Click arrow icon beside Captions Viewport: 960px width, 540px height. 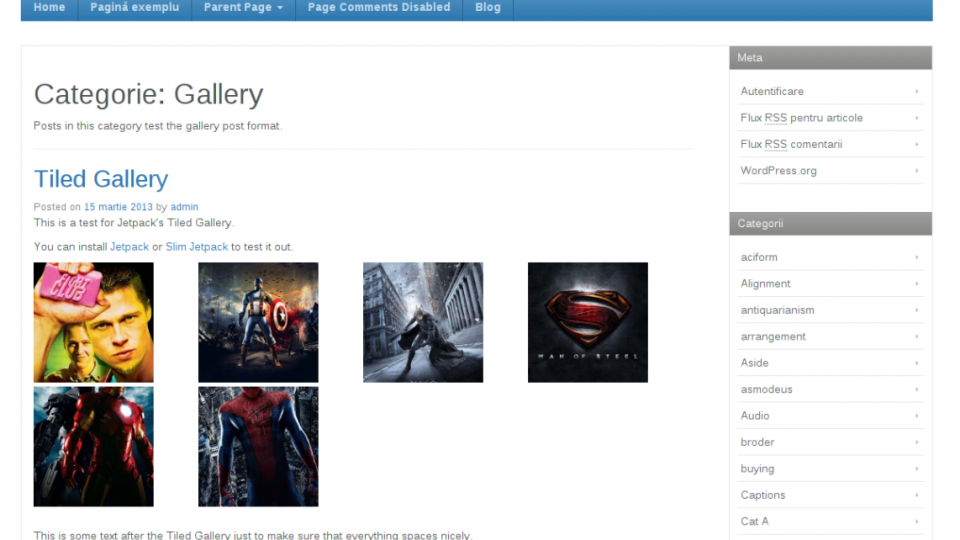point(917,495)
